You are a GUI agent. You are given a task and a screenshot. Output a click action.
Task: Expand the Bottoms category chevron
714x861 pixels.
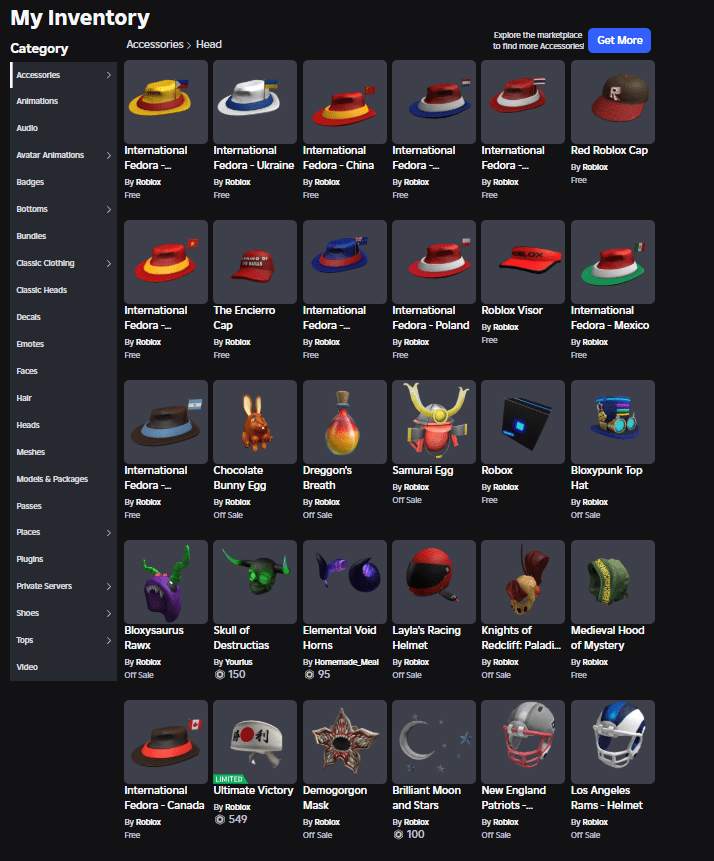tap(109, 209)
